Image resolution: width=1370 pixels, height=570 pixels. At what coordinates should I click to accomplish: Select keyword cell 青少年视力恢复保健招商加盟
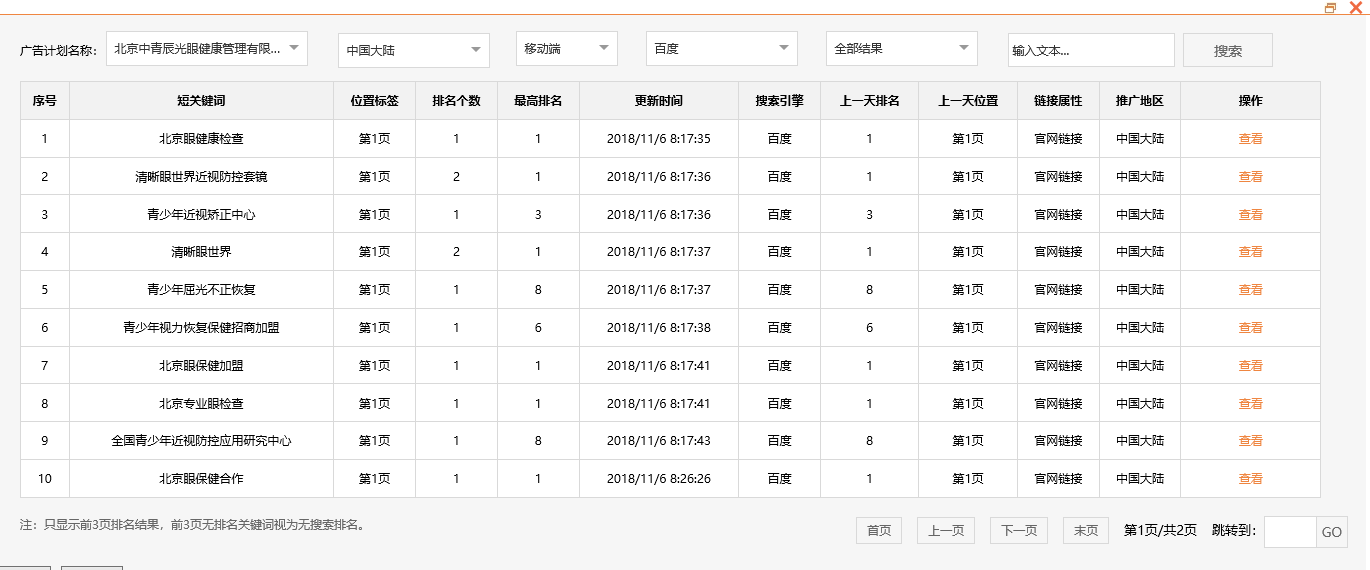coord(201,328)
